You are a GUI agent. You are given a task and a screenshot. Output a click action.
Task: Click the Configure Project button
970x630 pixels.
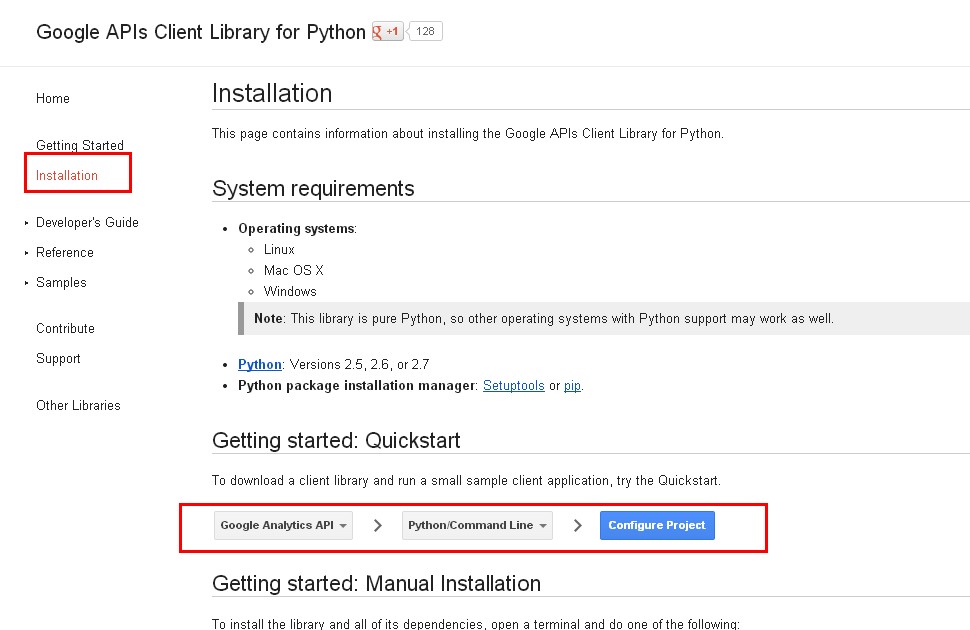coord(657,525)
